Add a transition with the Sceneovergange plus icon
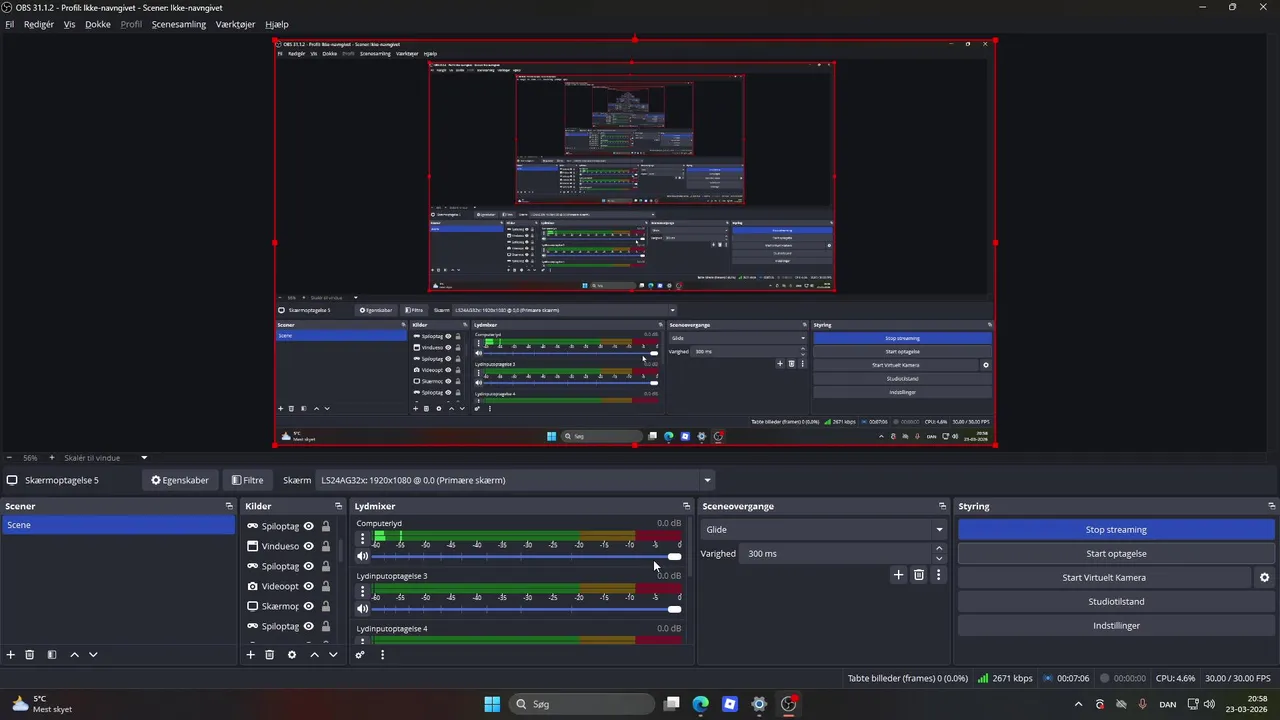 (x=898, y=575)
